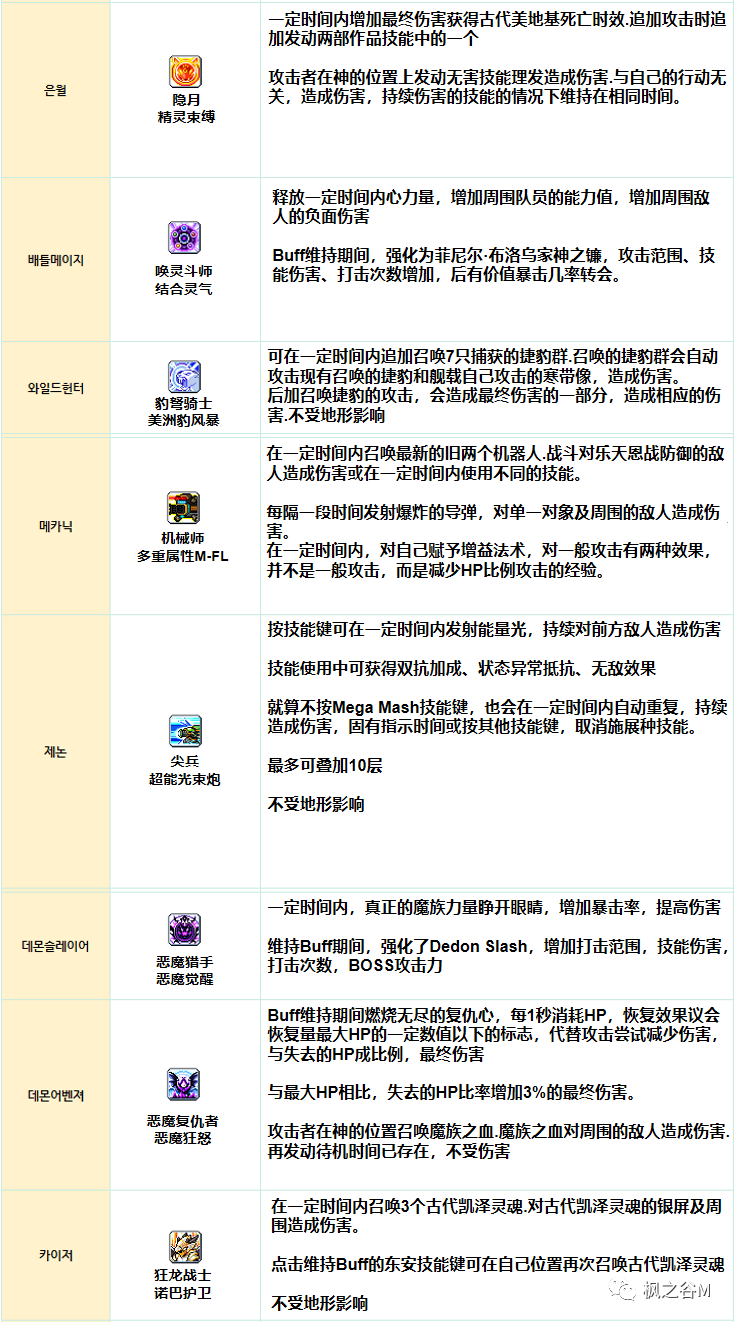Click the 隐月 精灵束缚 label text

[184, 109]
